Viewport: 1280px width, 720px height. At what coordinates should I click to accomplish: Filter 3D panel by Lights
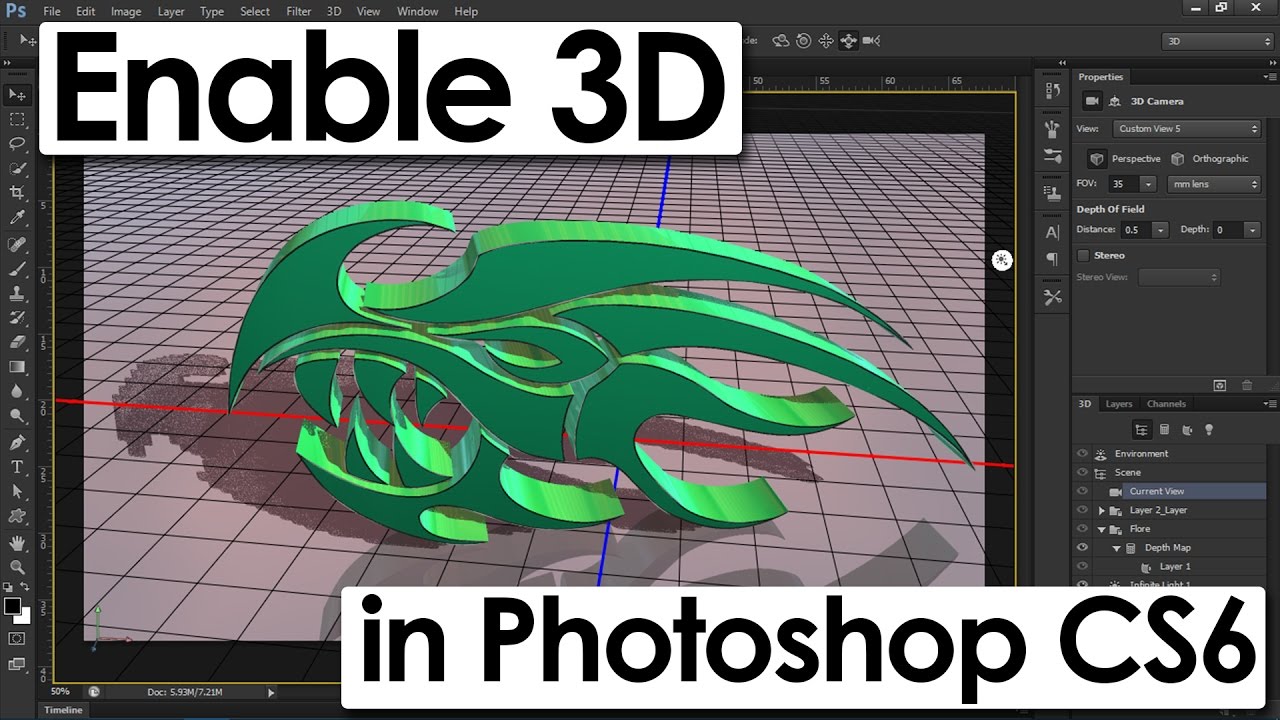[x=1209, y=430]
